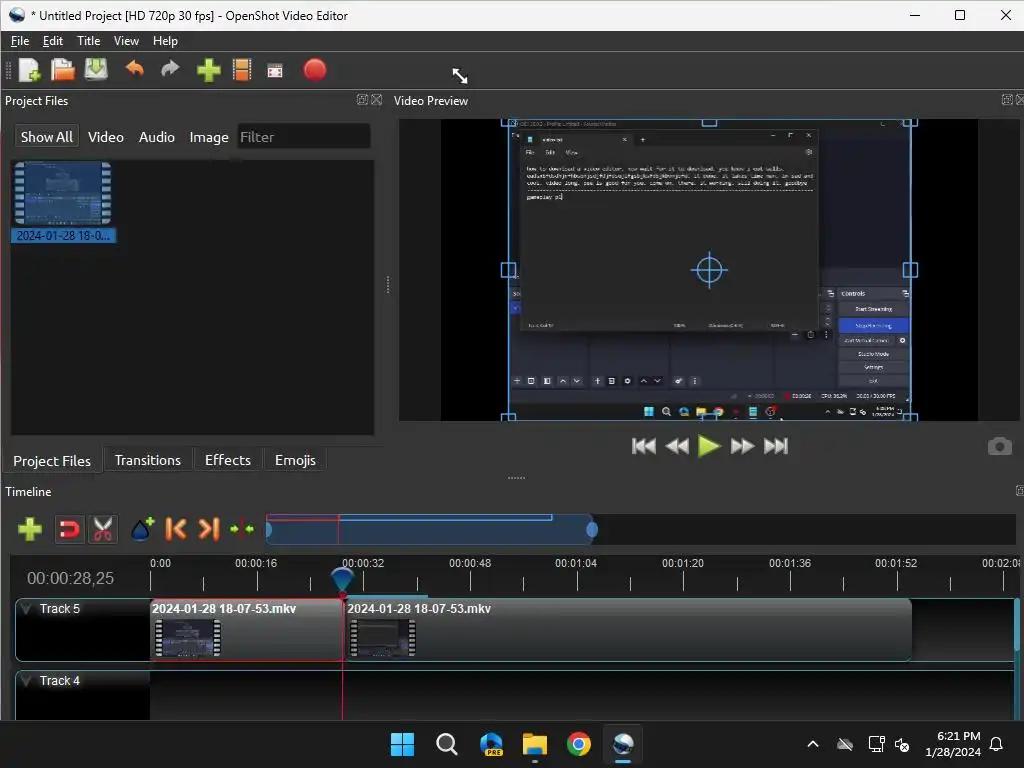Toggle timeline snapping magnet icon

click(x=69, y=529)
